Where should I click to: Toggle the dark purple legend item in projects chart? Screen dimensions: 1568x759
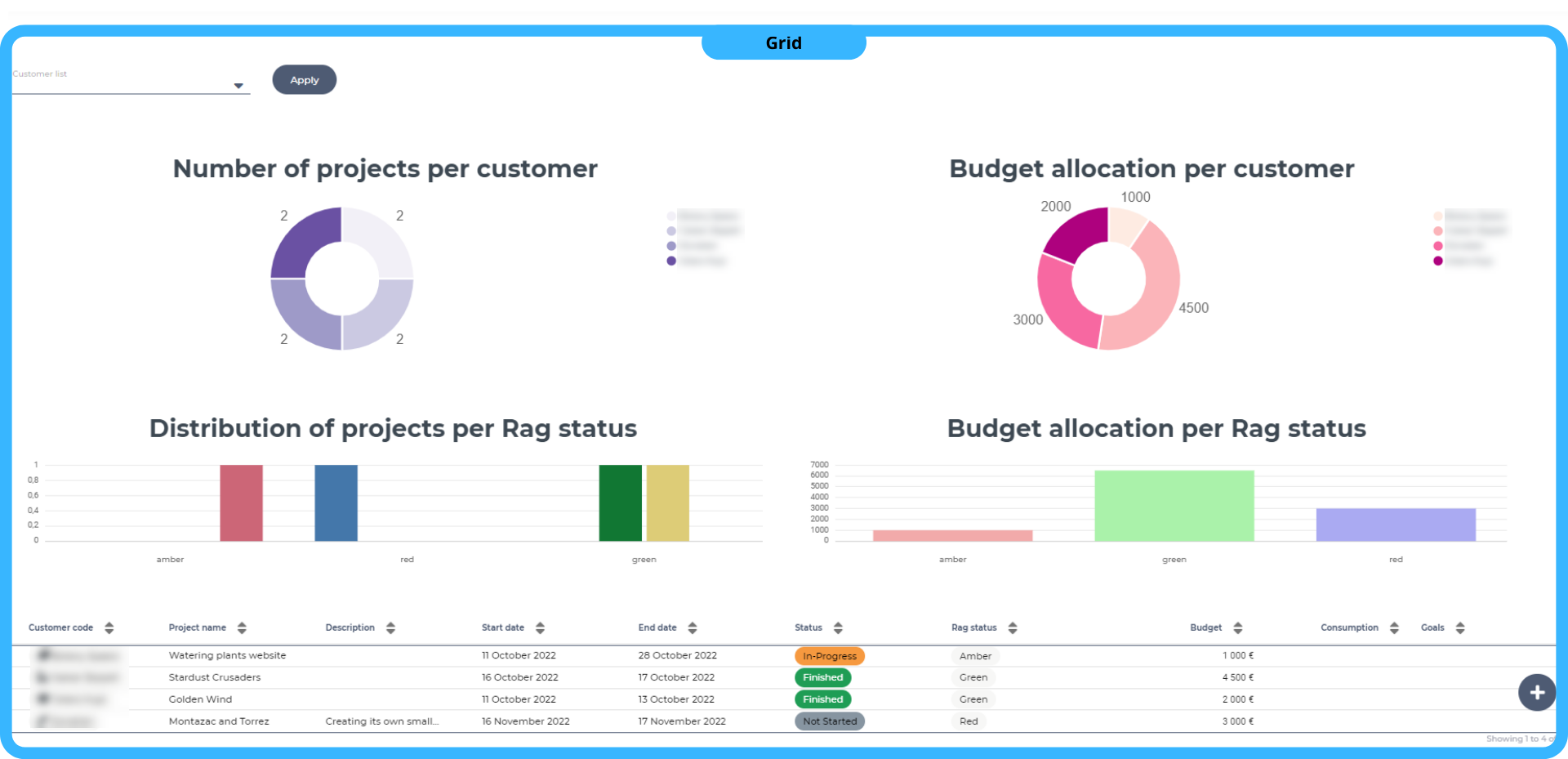(x=672, y=261)
